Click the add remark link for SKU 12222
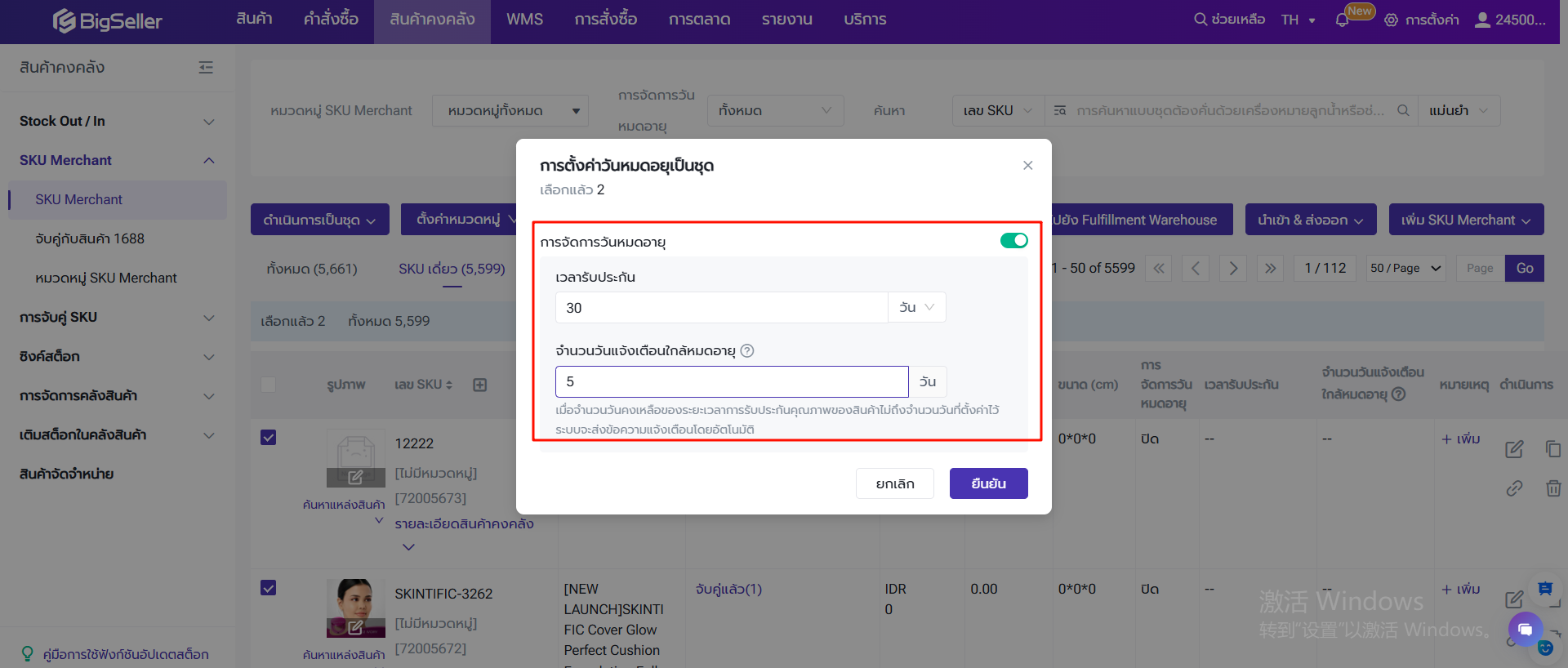The height and width of the screenshot is (668, 1568). tap(1461, 439)
